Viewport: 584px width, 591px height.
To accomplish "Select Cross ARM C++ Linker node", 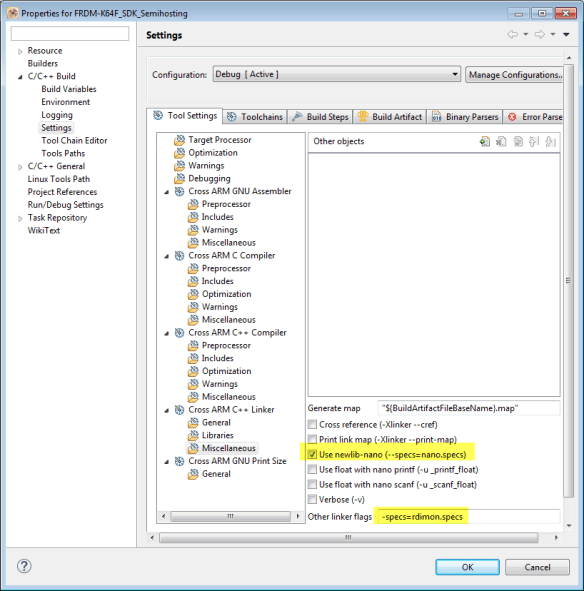I will click(231, 409).
